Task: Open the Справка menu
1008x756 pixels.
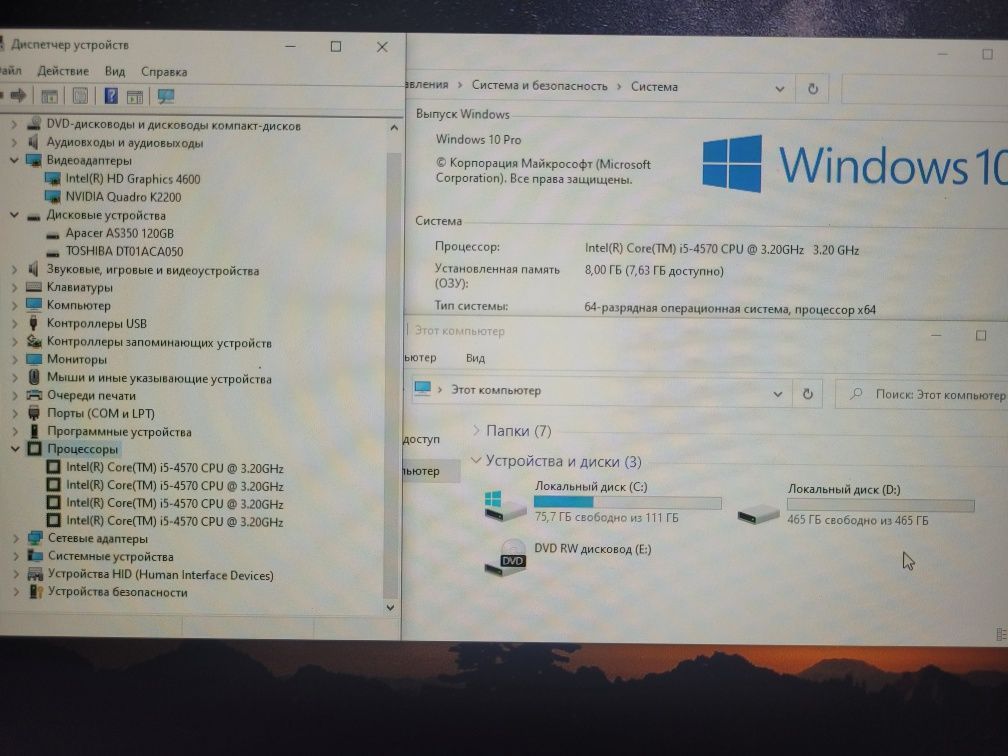Action: (164, 72)
